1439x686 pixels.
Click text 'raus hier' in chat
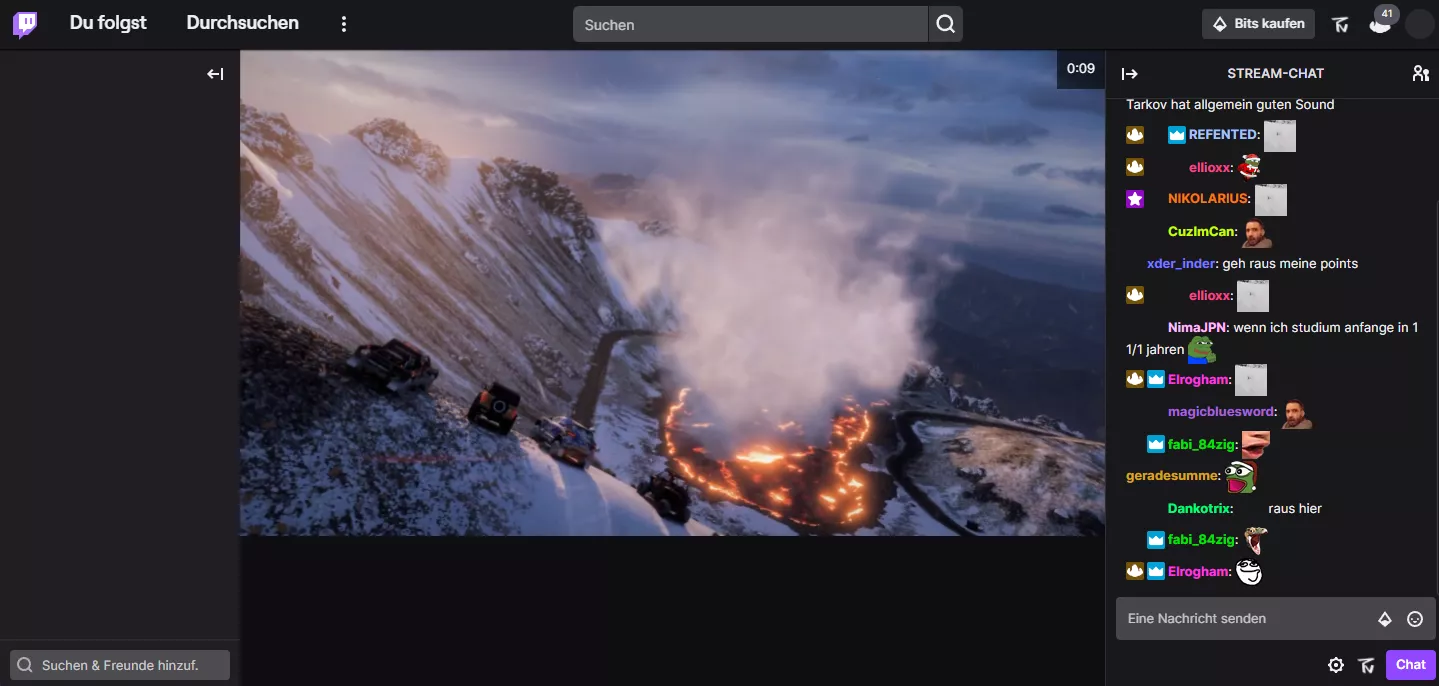[x=1295, y=509]
